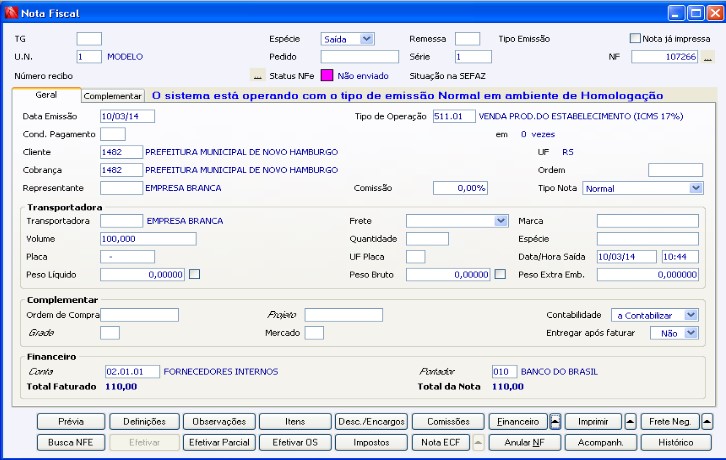Expand the arrow next to Financeiro button
The width and height of the screenshot is (726, 460).
coord(555,422)
